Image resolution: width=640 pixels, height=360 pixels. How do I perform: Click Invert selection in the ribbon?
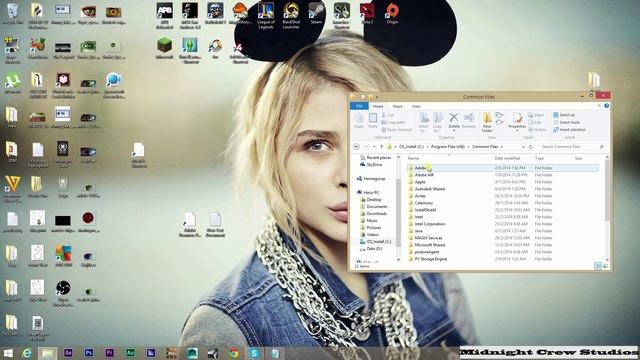(x=569, y=130)
